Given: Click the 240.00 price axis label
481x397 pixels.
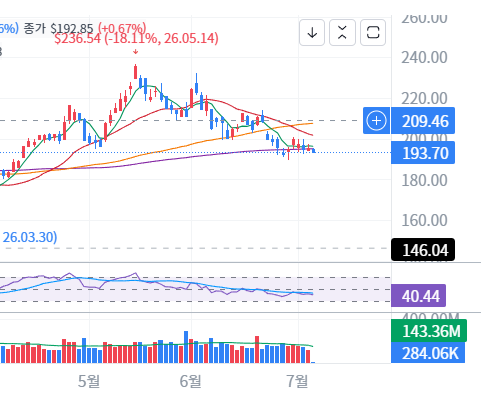Looking at the screenshot, I should 424,58.
